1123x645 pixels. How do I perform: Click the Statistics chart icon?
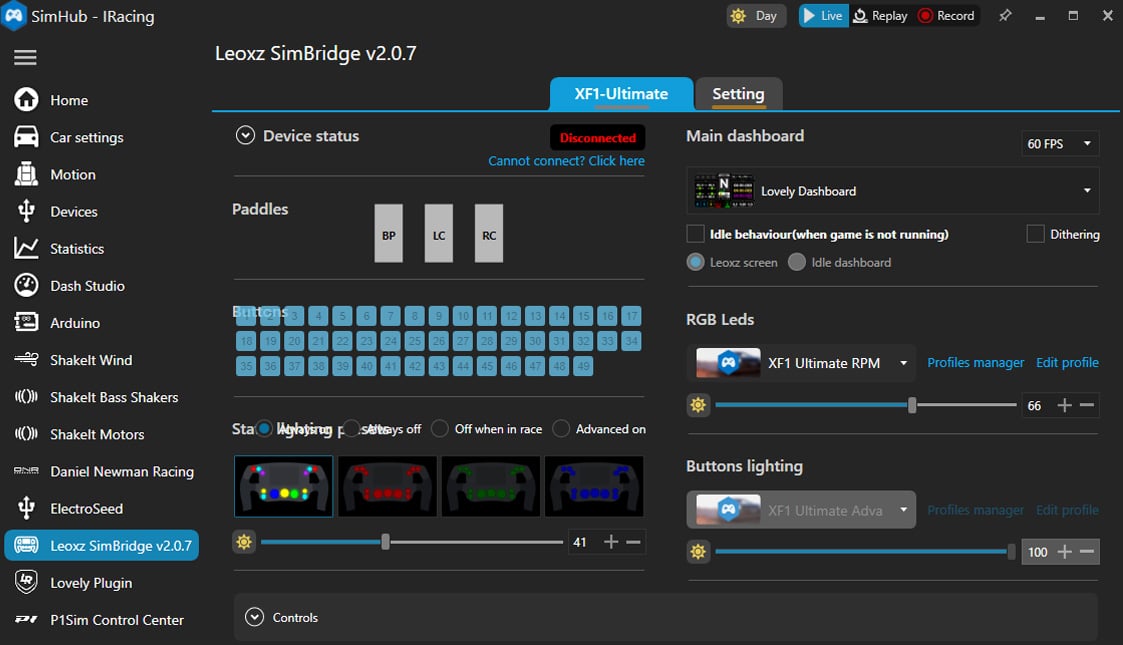pos(26,248)
